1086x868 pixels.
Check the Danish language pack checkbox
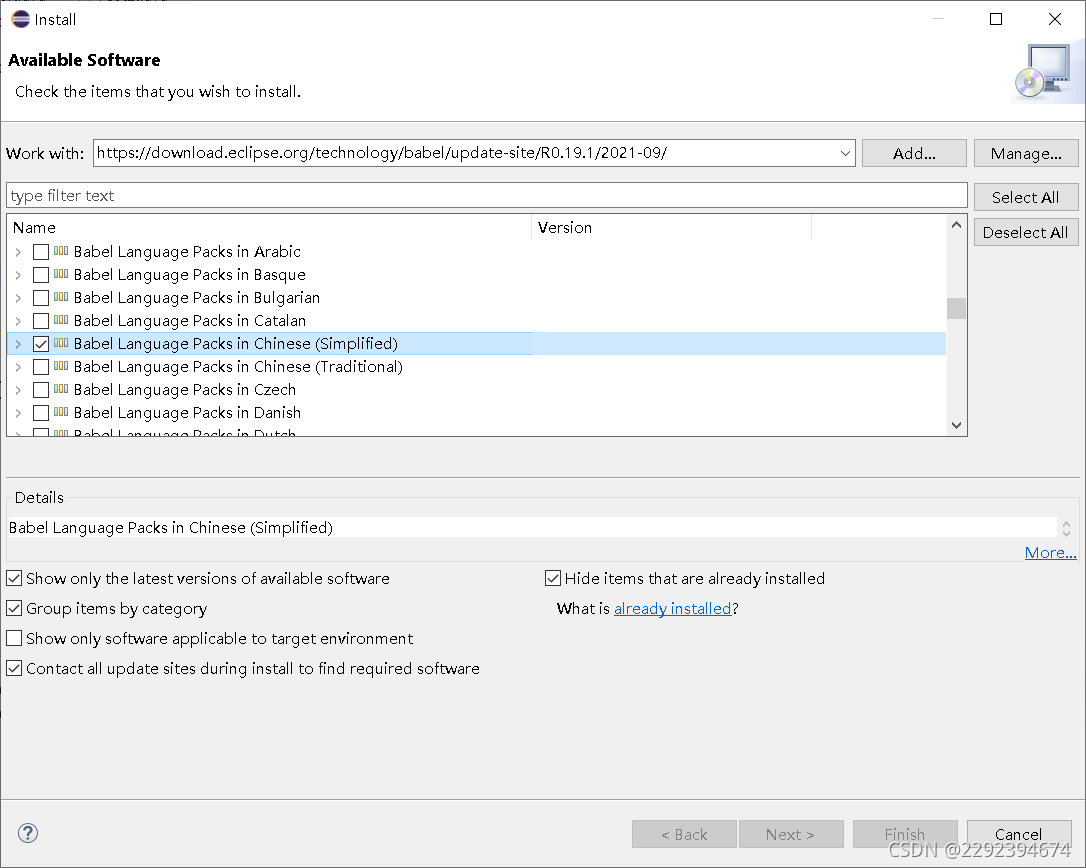tap(41, 413)
